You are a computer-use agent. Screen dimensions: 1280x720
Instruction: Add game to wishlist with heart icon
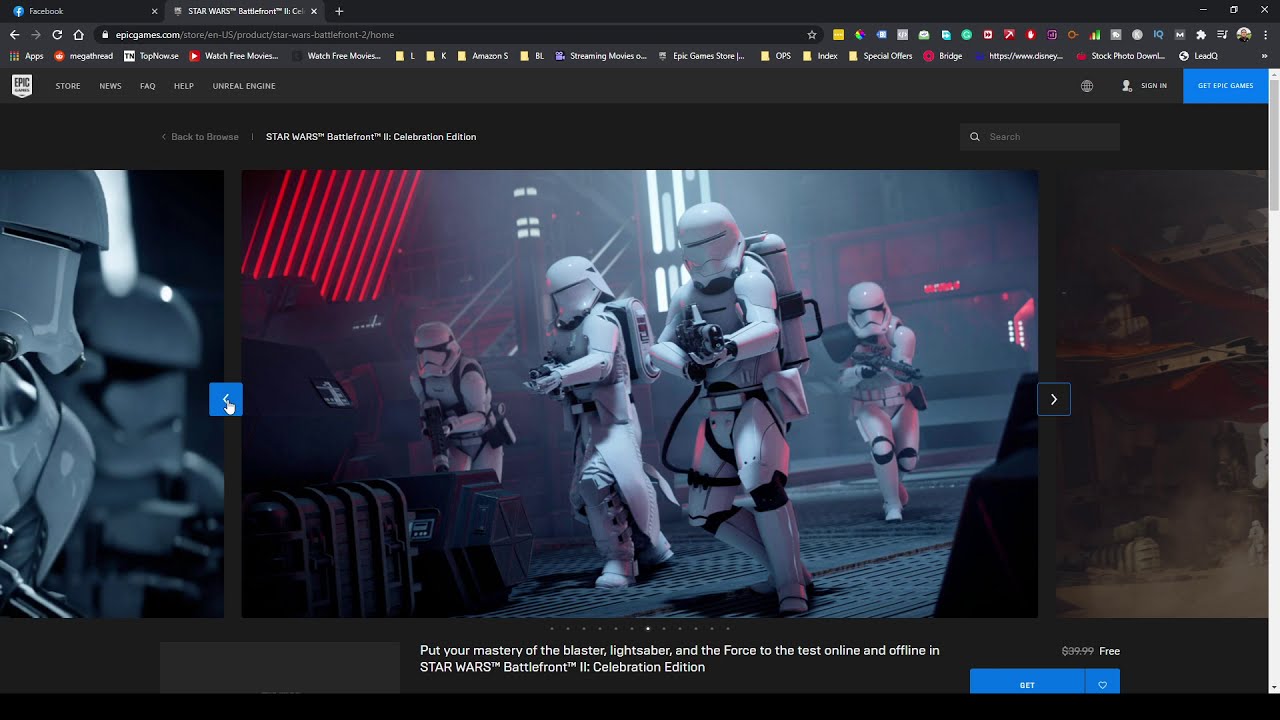[1102, 684]
